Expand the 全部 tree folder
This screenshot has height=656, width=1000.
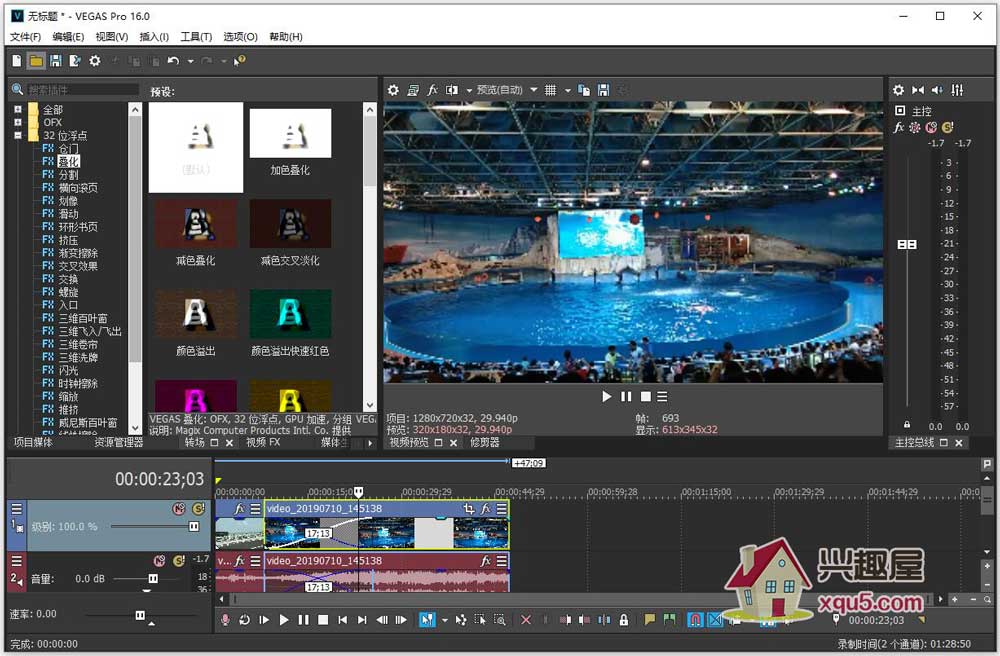coord(18,110)
